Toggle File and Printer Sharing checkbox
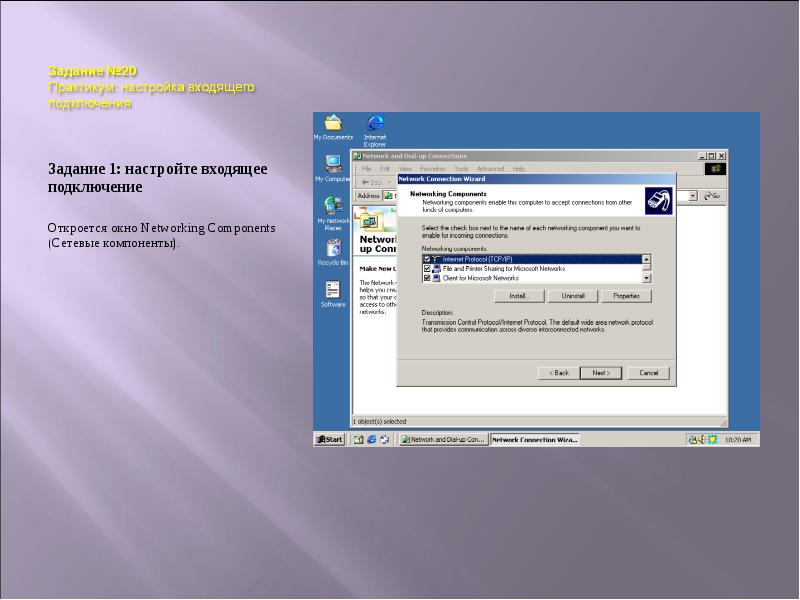 (427, 269)
